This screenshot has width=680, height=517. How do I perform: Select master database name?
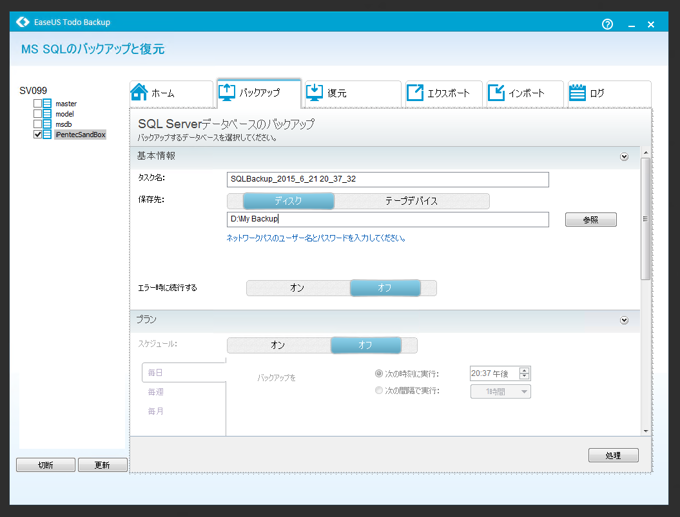pos(66,104)
